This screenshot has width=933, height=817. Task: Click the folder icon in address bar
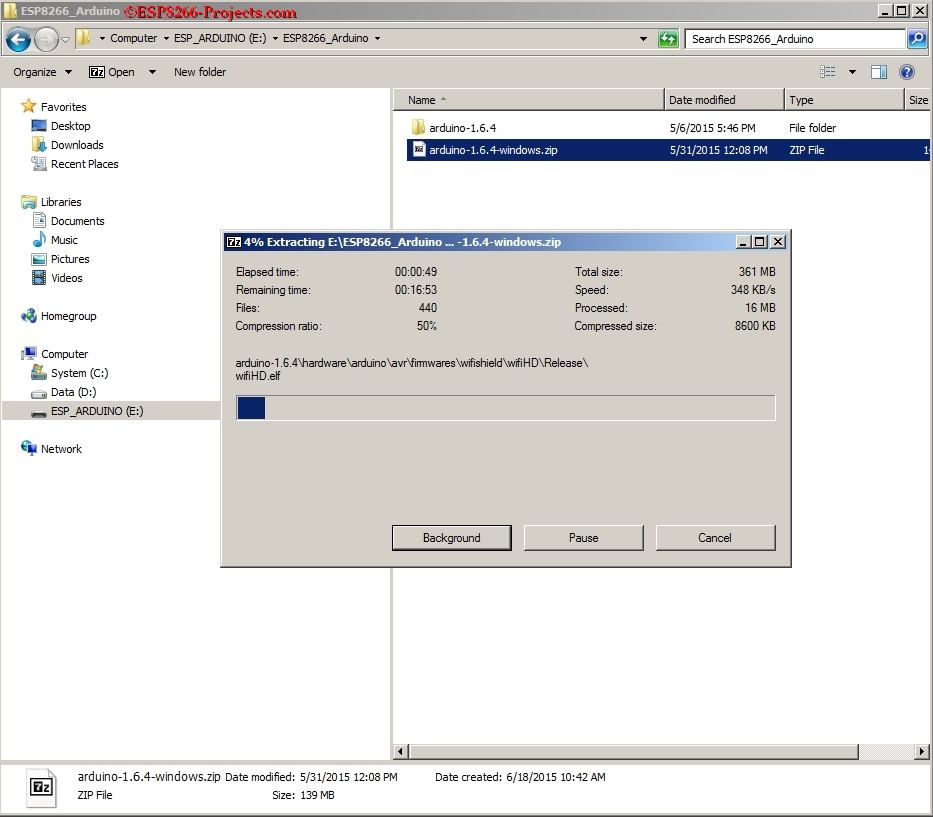(x=83, y=39)
